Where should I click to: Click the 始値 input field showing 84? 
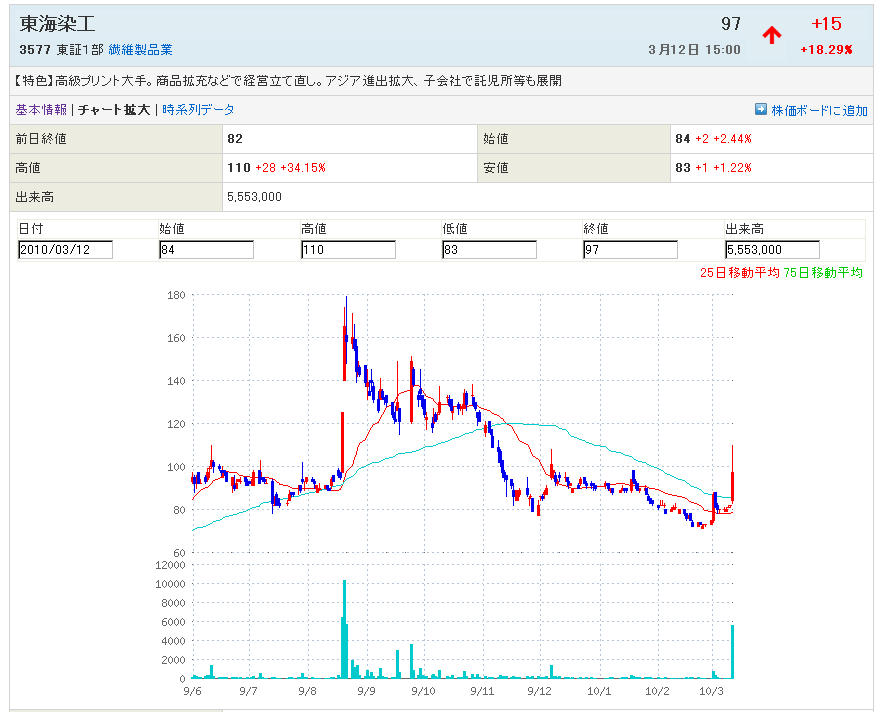[x=207, y=250]
